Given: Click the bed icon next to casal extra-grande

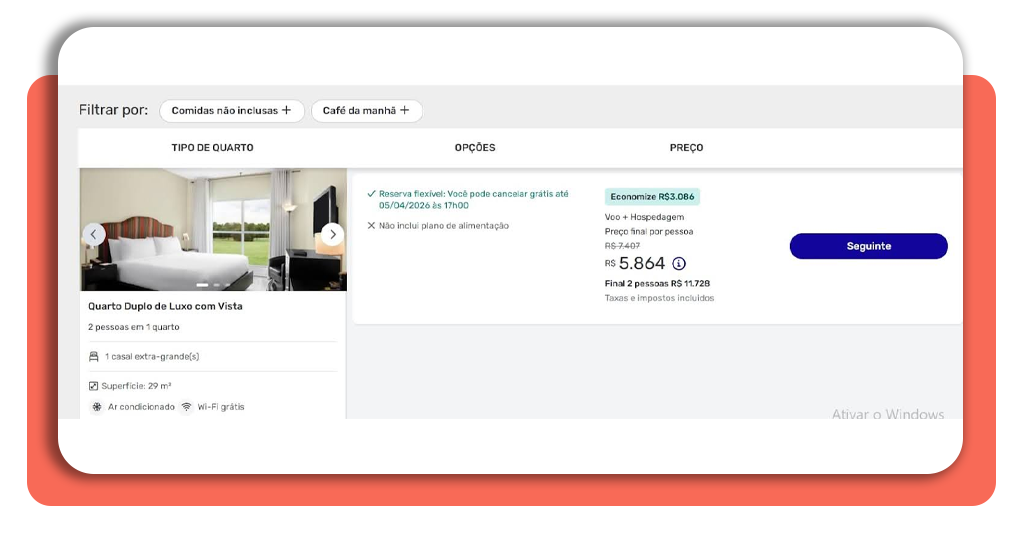Looking at the screenshot, I should tap(94, 356).
